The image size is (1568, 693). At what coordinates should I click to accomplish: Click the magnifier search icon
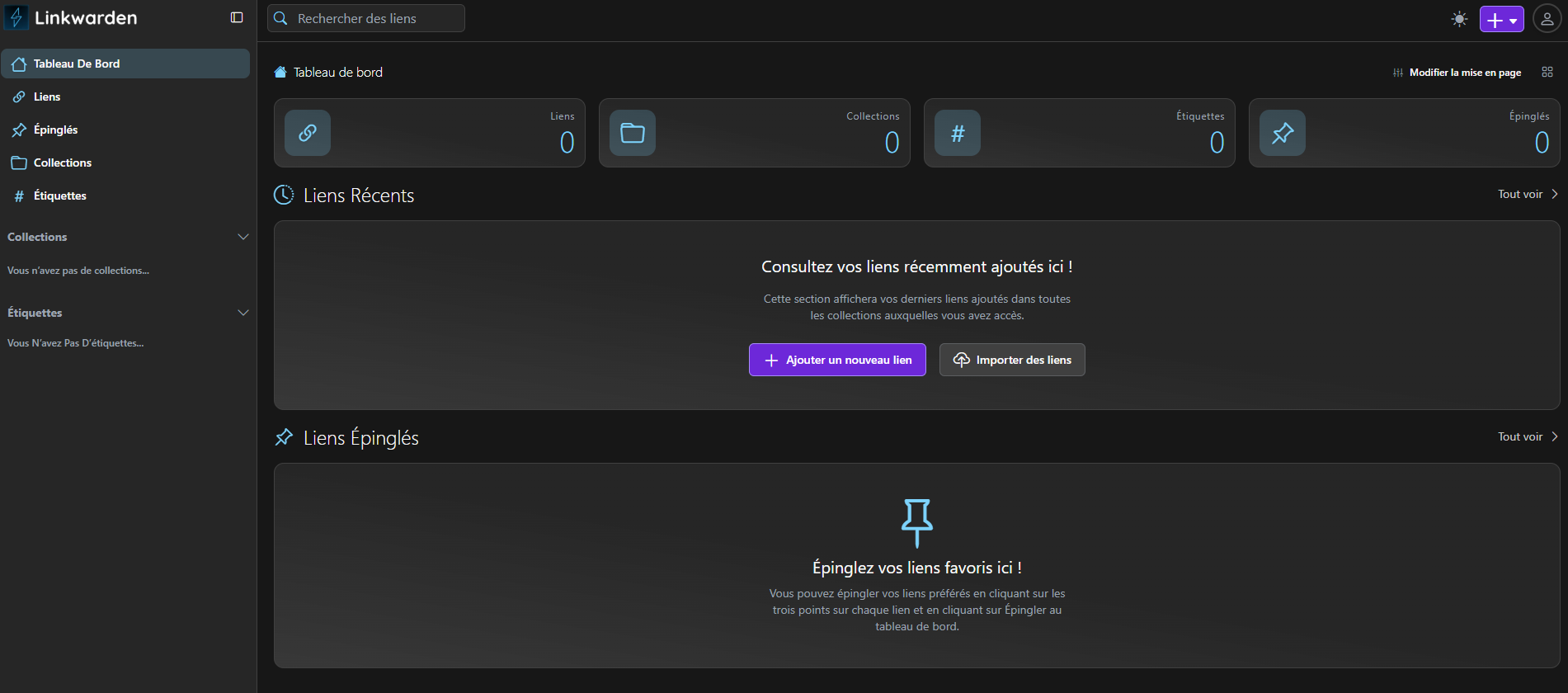[280, 18]
